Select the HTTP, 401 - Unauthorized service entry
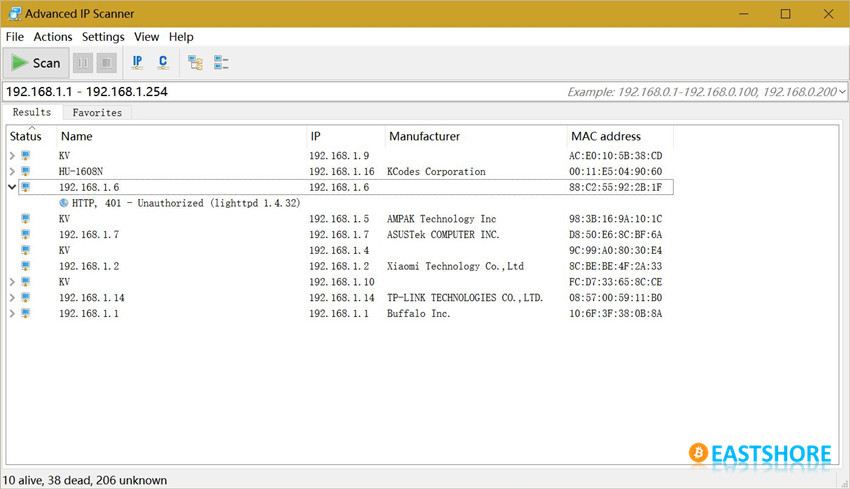 (x=186, y=203)
